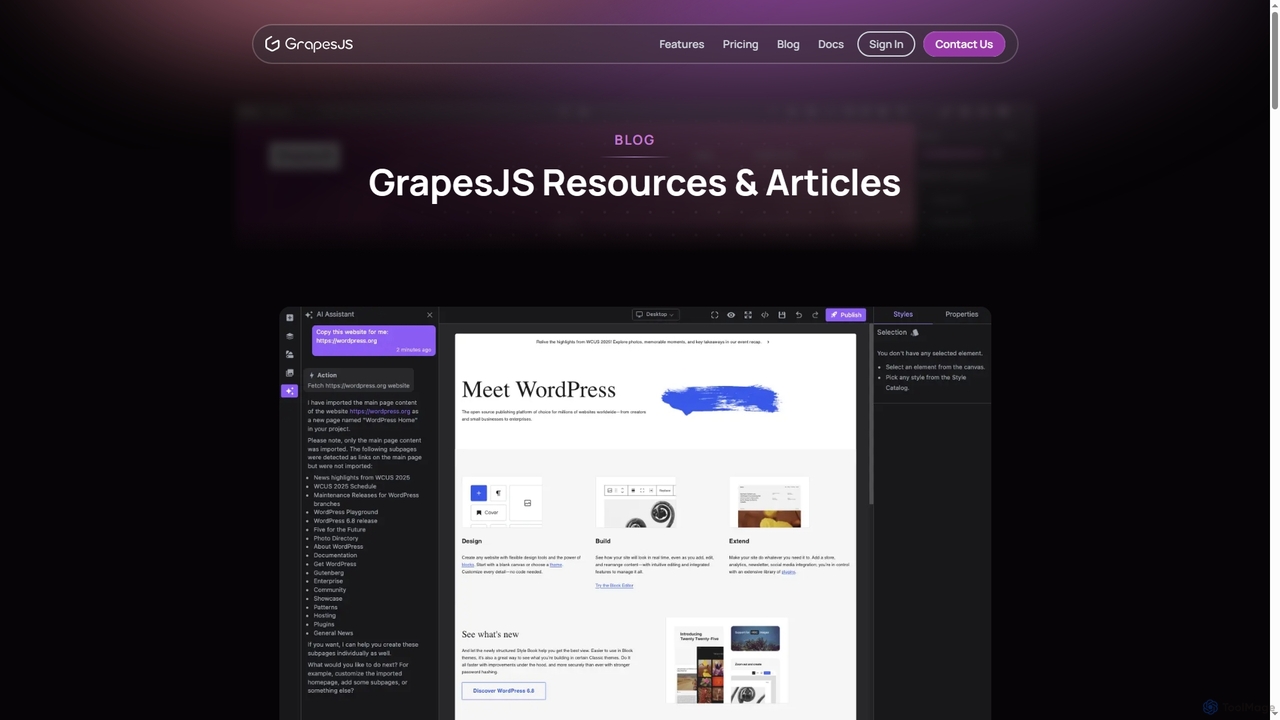Click 'Gutenberg' list item

(329, 573)
